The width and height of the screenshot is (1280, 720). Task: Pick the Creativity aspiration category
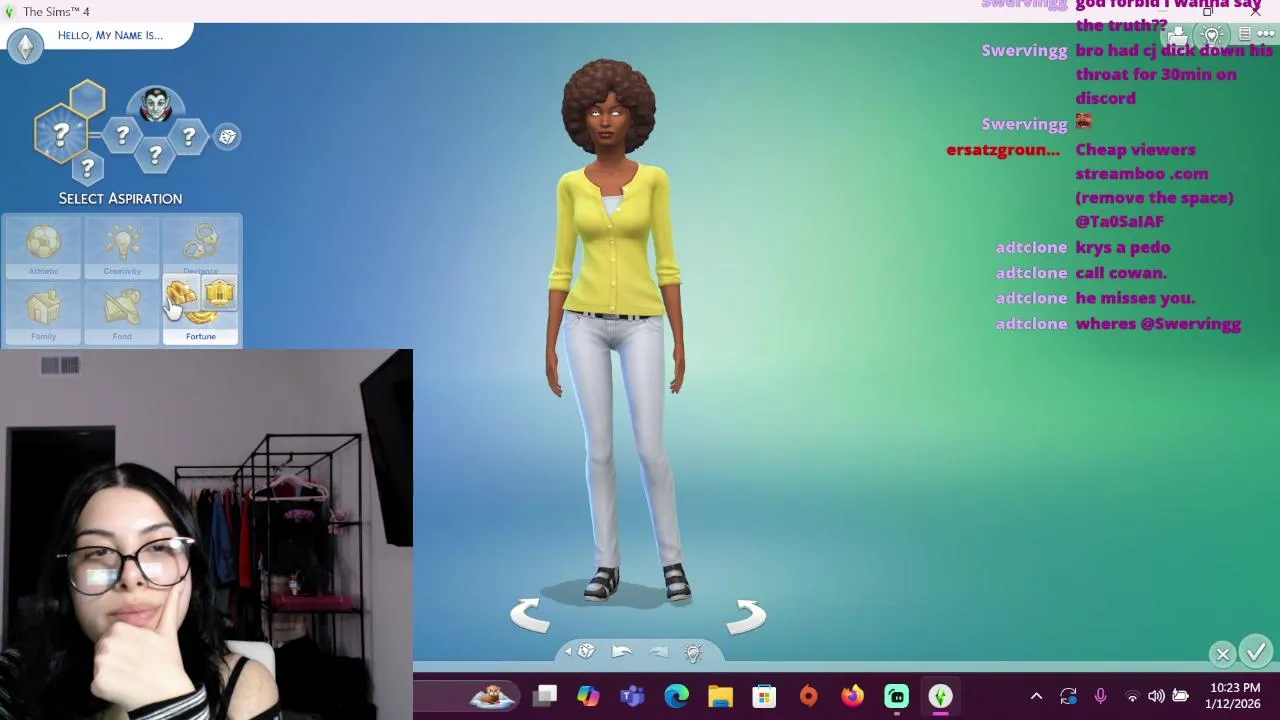tap(122, 248)
